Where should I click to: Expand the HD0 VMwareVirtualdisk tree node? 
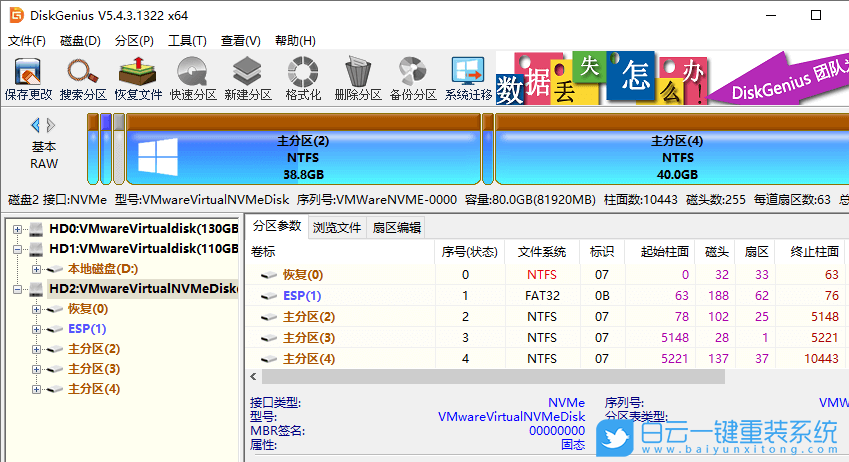(17, 229)
